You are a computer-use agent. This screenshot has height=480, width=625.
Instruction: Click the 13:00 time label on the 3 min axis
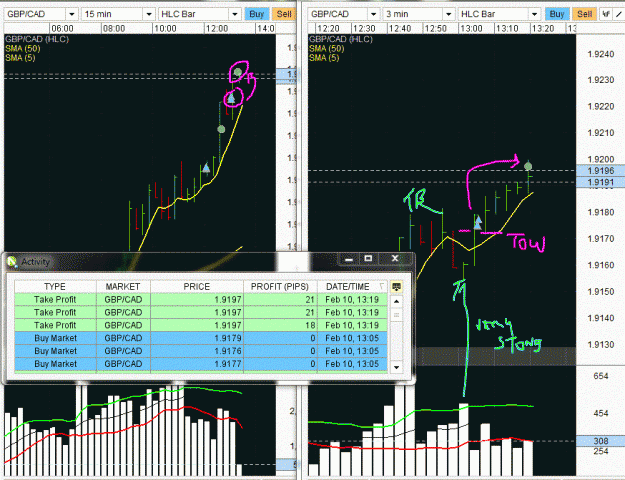tap(471, 29)
